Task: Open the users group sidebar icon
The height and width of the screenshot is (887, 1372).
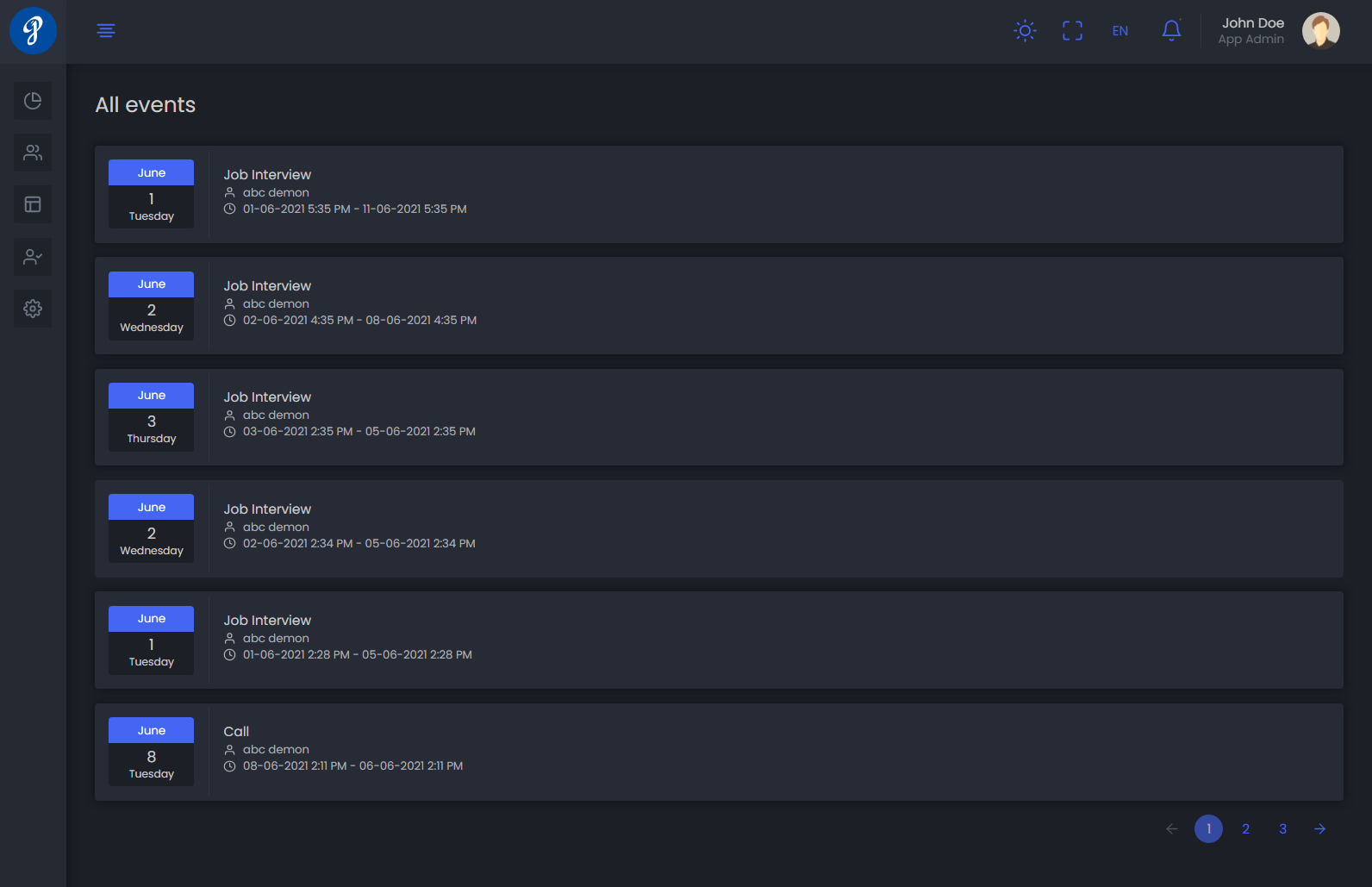Action: [33, 153]
